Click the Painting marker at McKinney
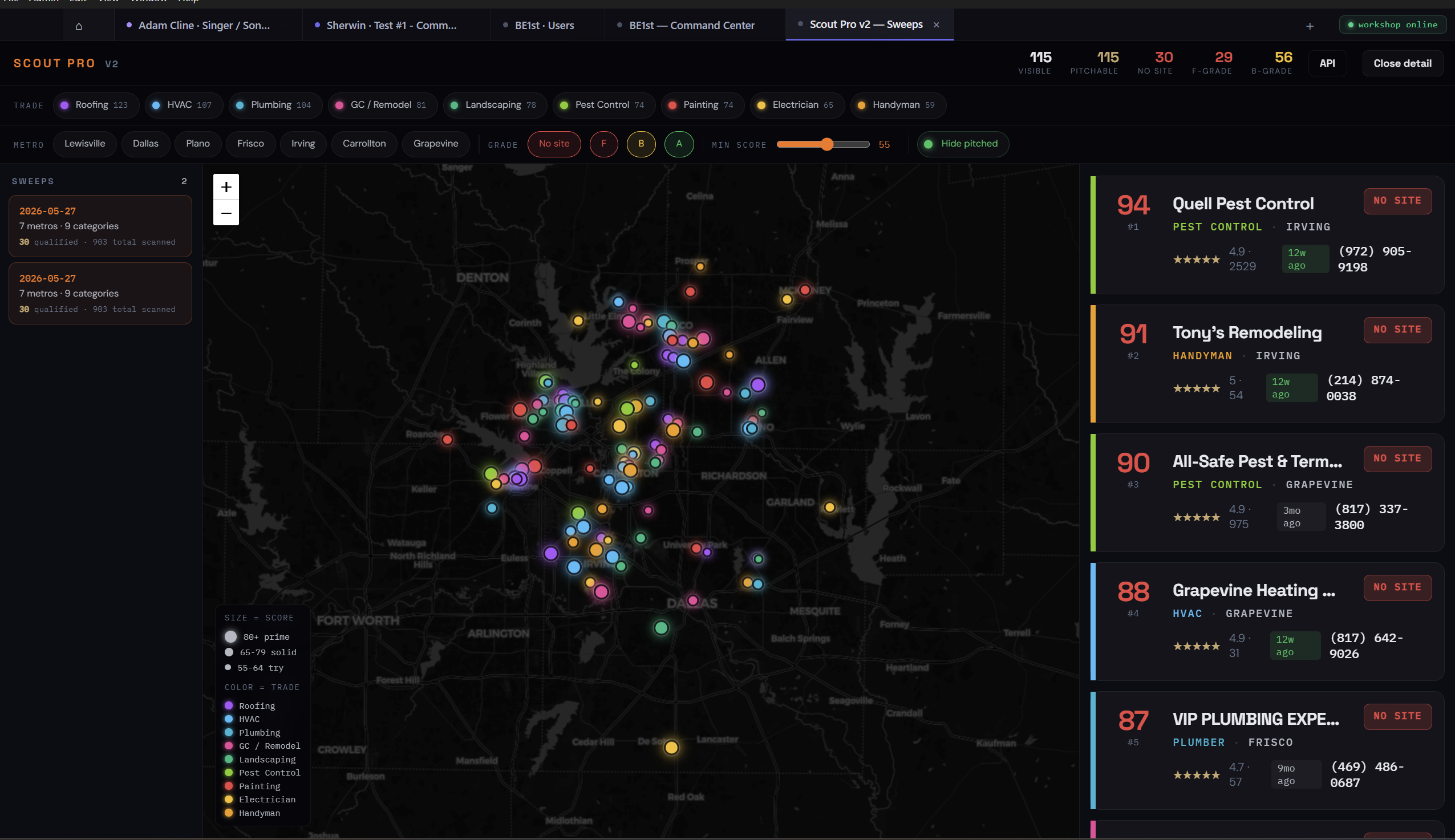Image resolution: width=1455 pixels, height=840 pixels. click(x=805, y=290)
